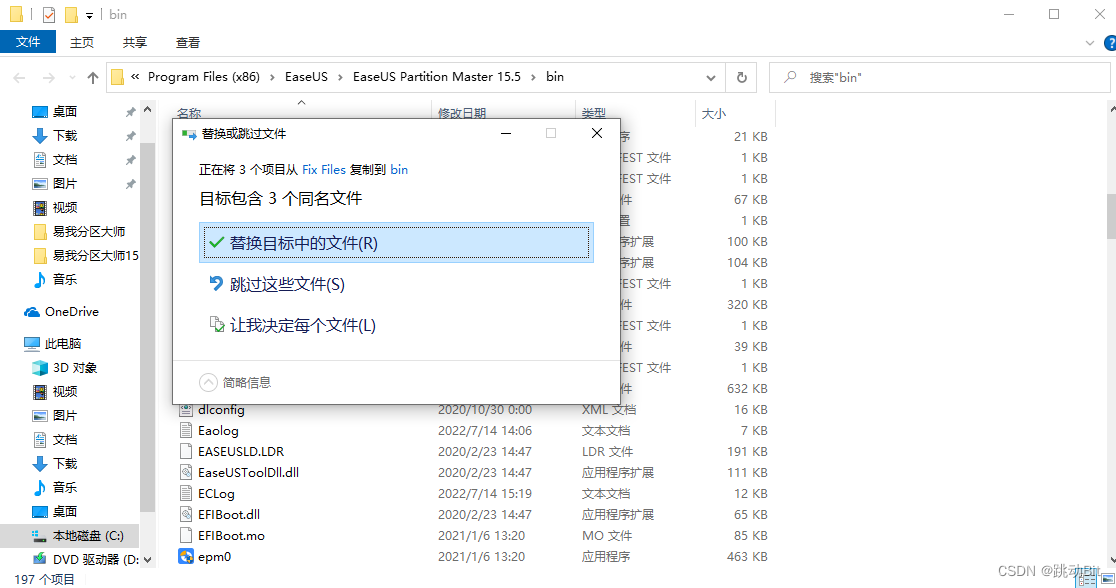Screen dimensions: 1116x588
Task: Open the Fix Files source link
Action: click(324, 169)
